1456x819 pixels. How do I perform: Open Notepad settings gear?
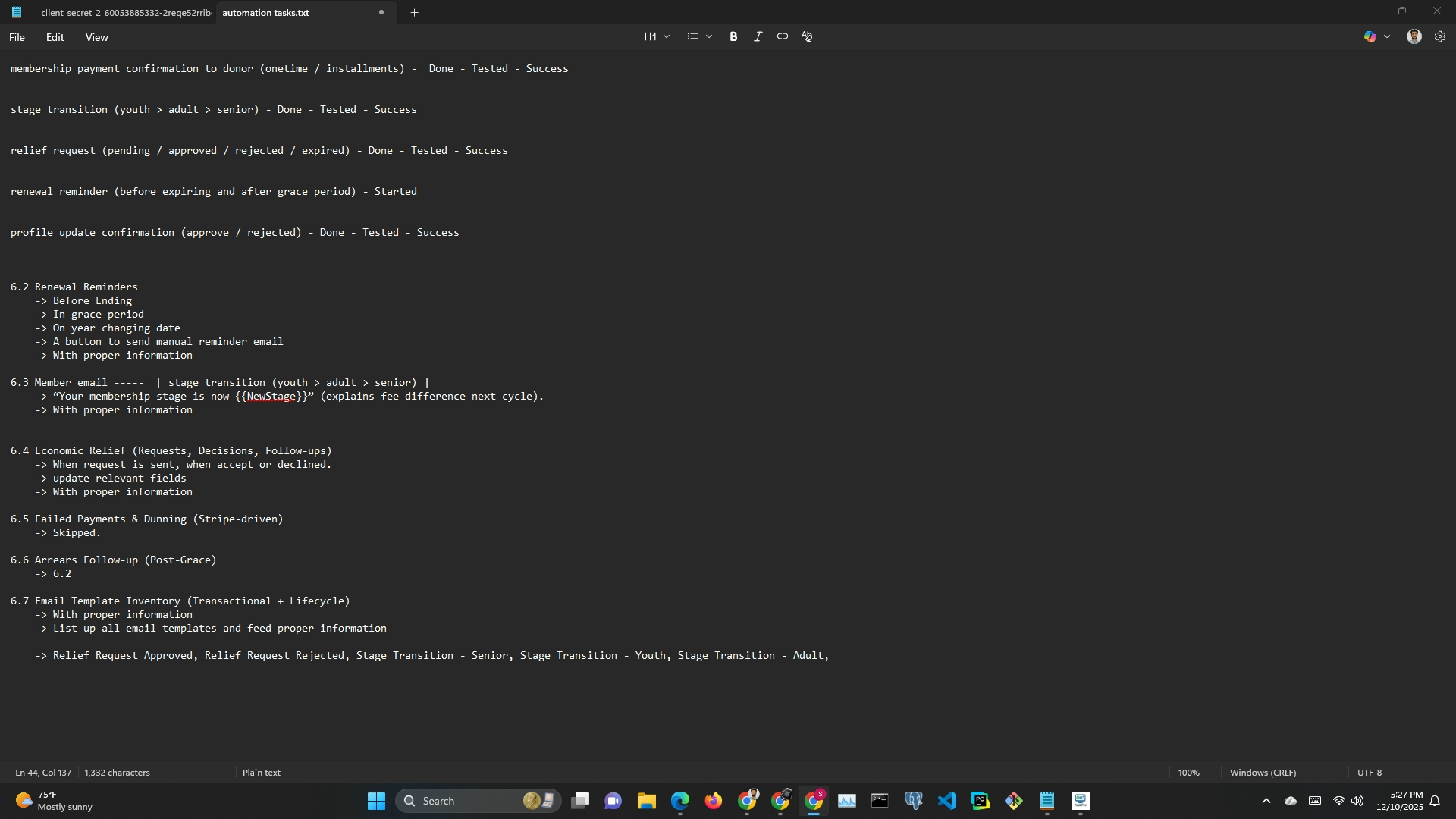[1440, 36]
